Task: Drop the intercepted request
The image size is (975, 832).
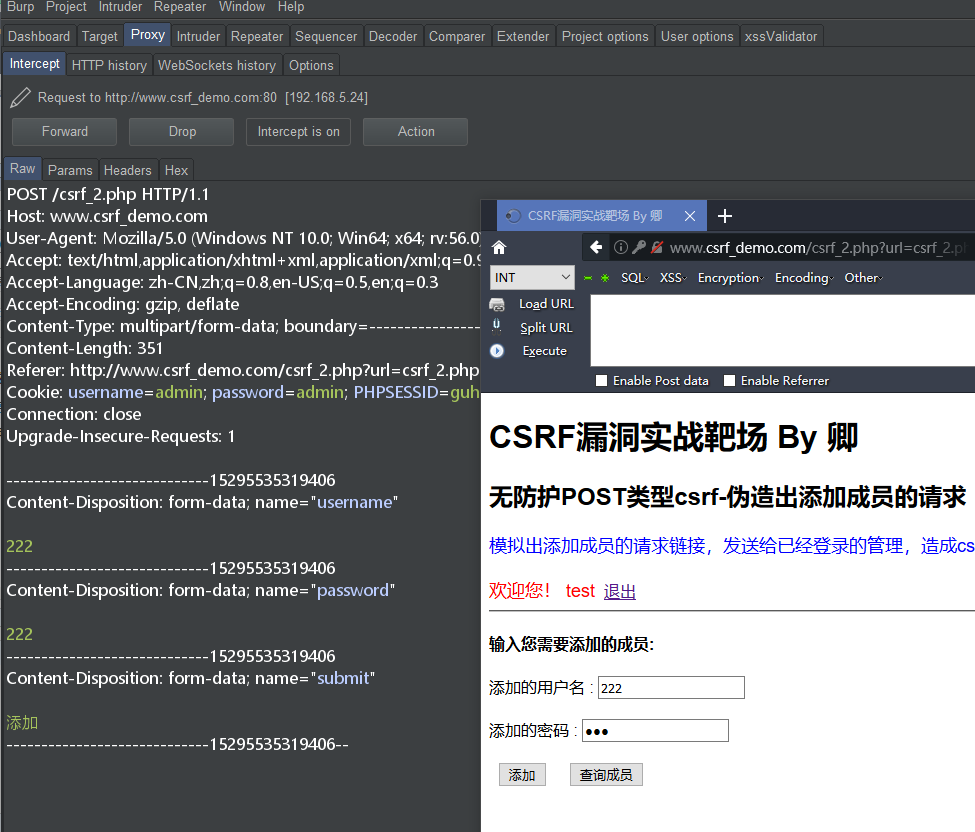Action: click(182, 132)
